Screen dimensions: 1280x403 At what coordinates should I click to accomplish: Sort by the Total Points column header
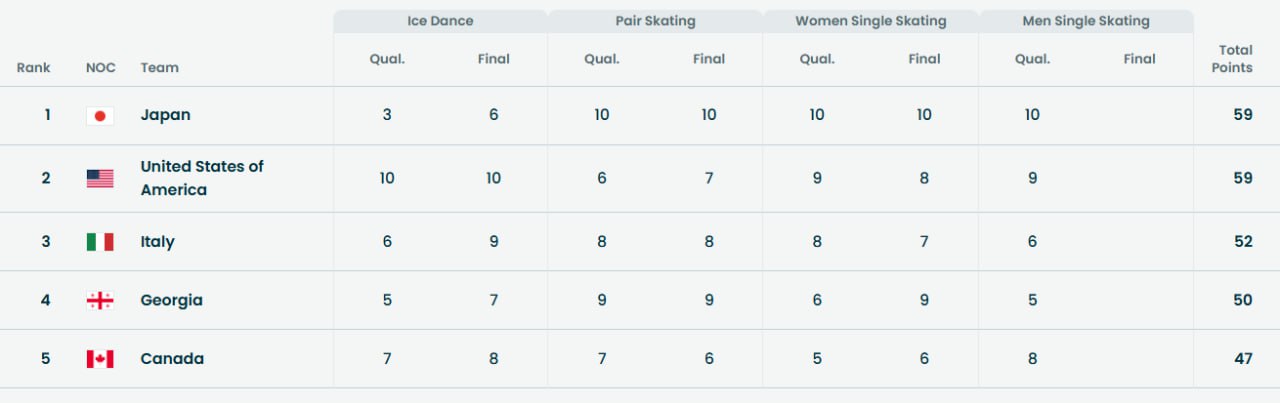pos(1235,59)
